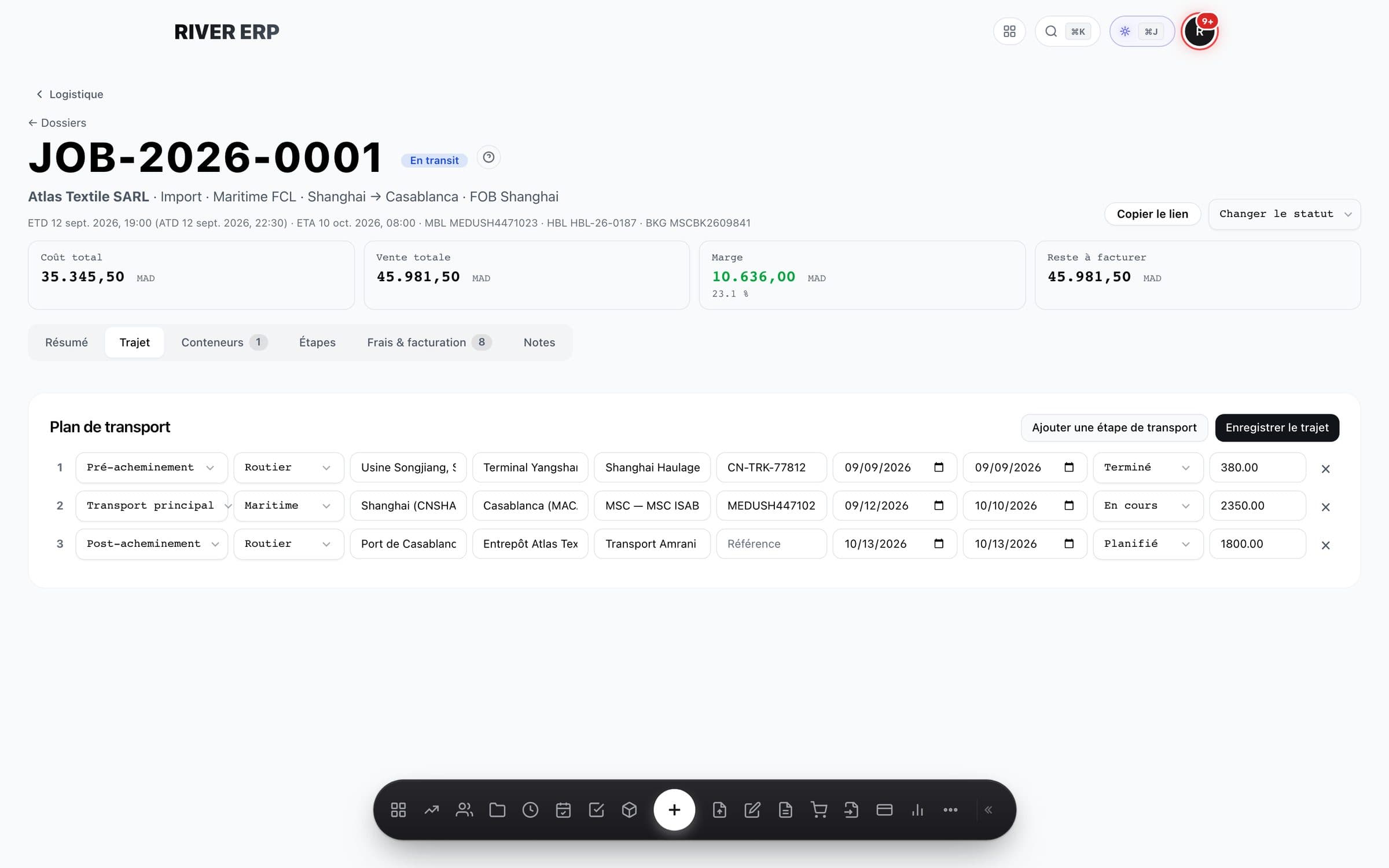The width and height of the screenshot is (1389, 868).
Task: Remove the Pré-acheminement transport leg
Action: click(1325, 469)
